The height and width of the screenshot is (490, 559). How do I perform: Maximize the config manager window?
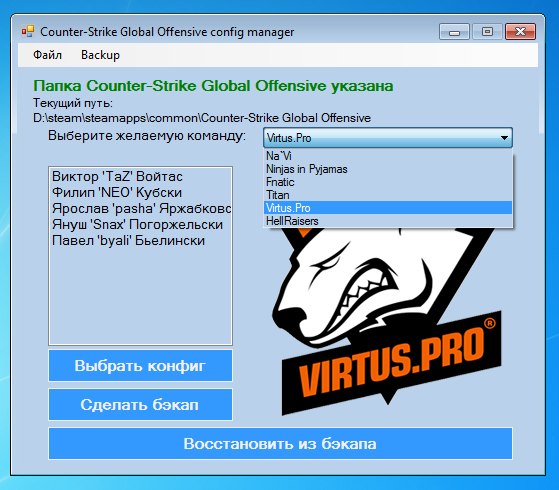click(x=487, y=32)
